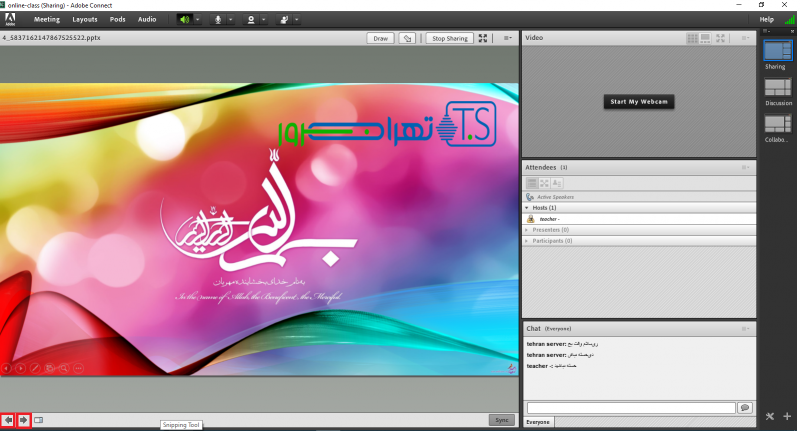
Task: Select the pointer tool beside Draw
Action: pos(407,38)
